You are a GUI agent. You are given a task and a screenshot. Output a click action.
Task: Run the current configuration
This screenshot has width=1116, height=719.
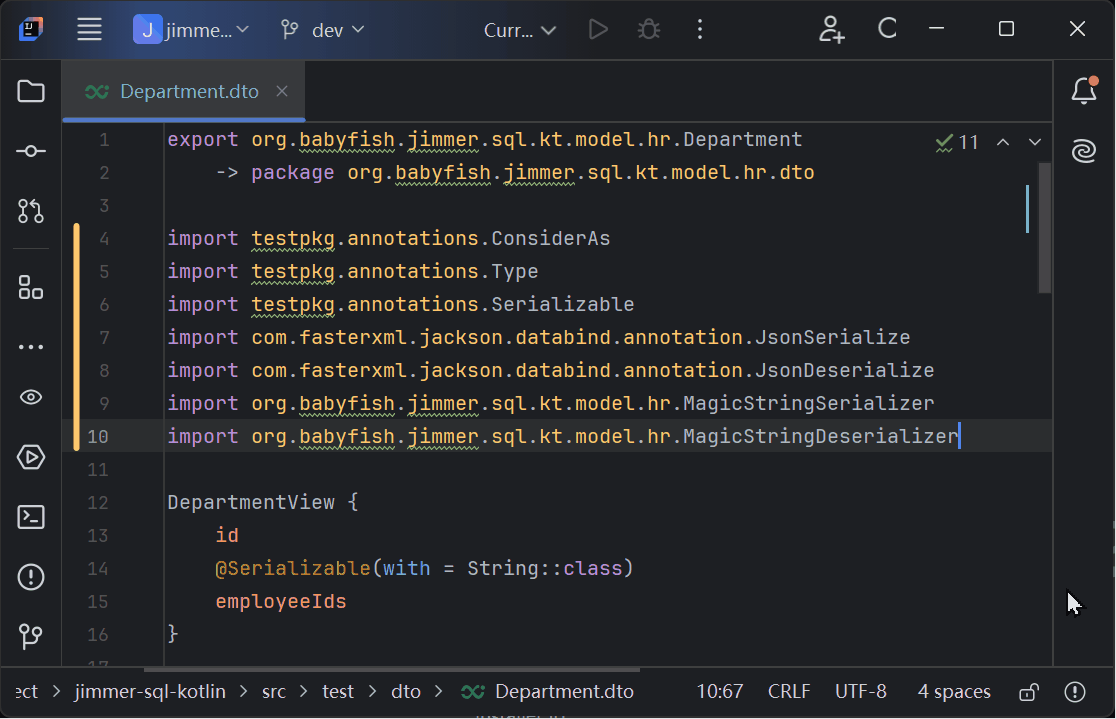pos(598,29)
